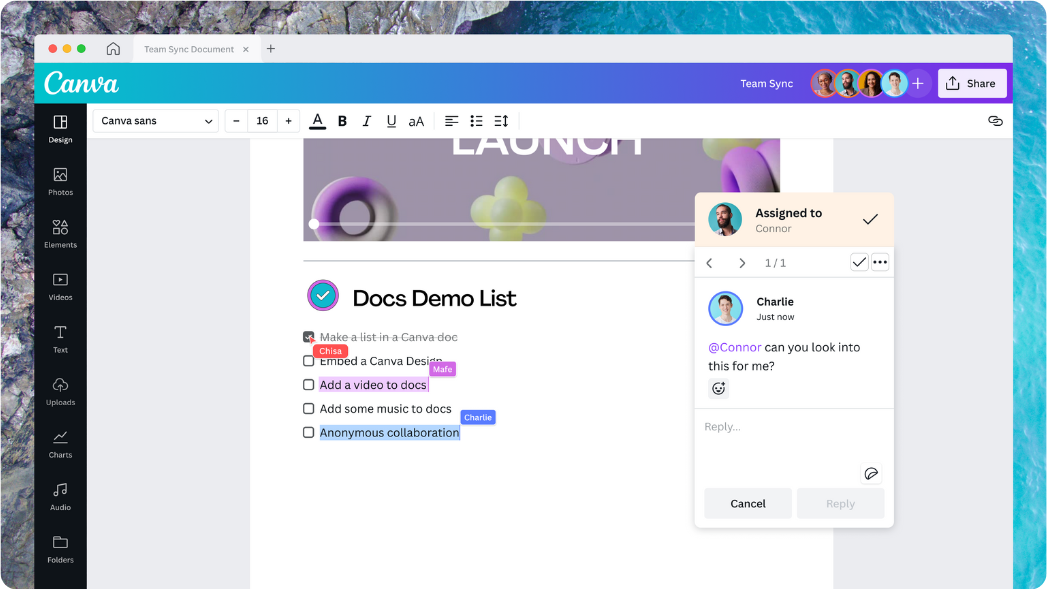Check the Embed a Canva Design item
Viewport: 1050px width, 590px height.
(308, 361)
